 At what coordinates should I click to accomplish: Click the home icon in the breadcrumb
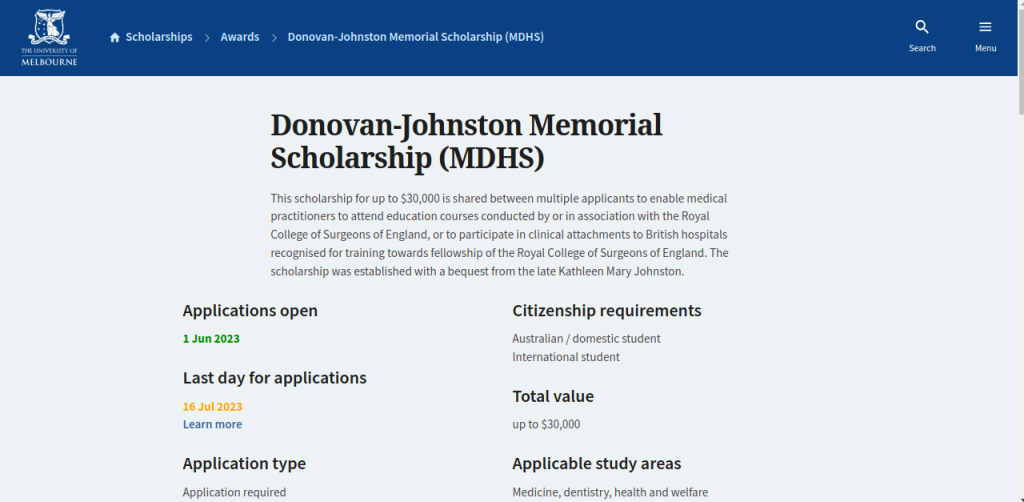[x=115, y=38]
